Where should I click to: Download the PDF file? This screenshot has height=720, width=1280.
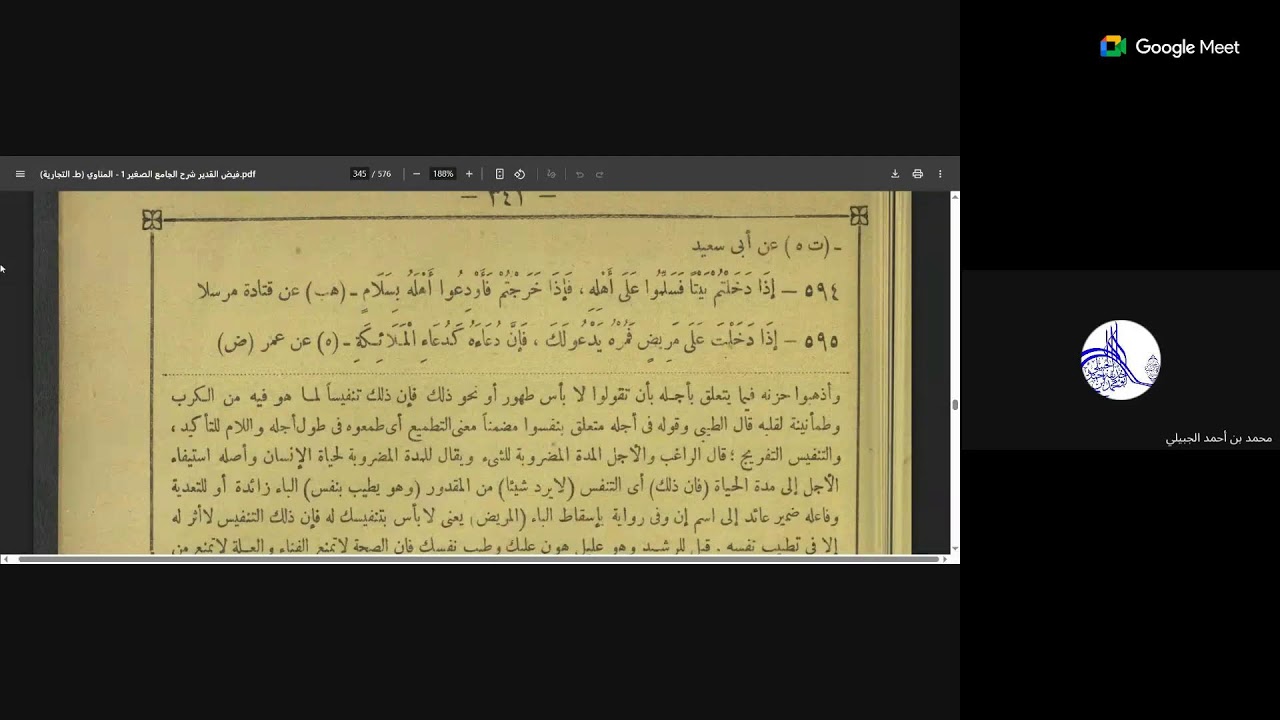(895, 174)
